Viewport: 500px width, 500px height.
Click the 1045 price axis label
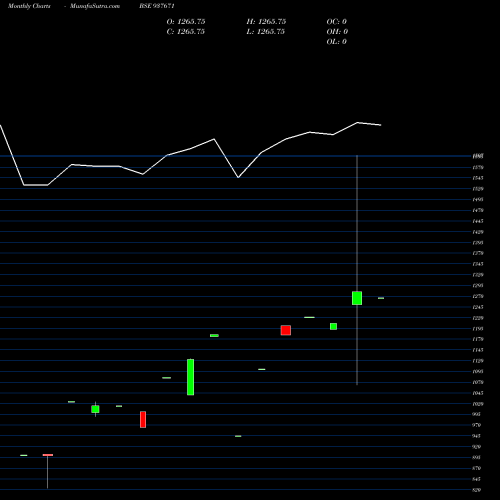coord(478,393)
